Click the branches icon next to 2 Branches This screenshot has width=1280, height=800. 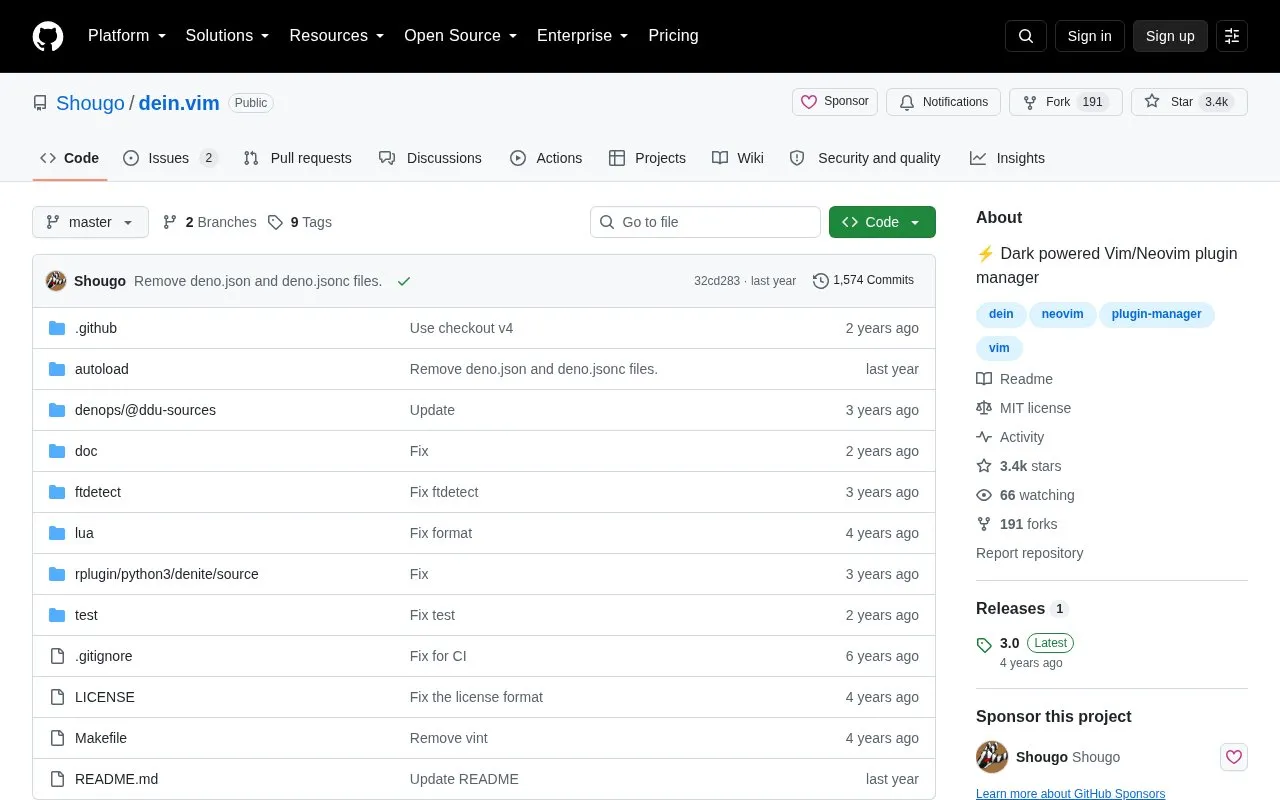click(170, 222)
